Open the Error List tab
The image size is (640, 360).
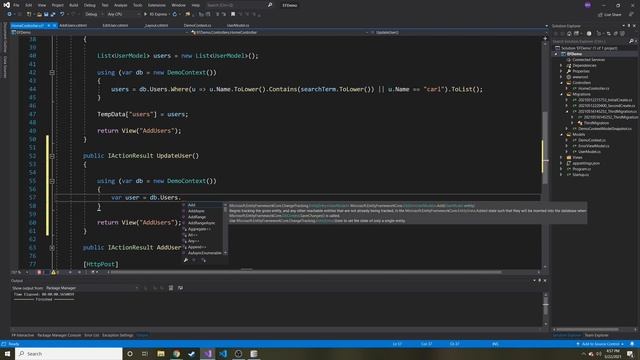click(x=91, y=335)
